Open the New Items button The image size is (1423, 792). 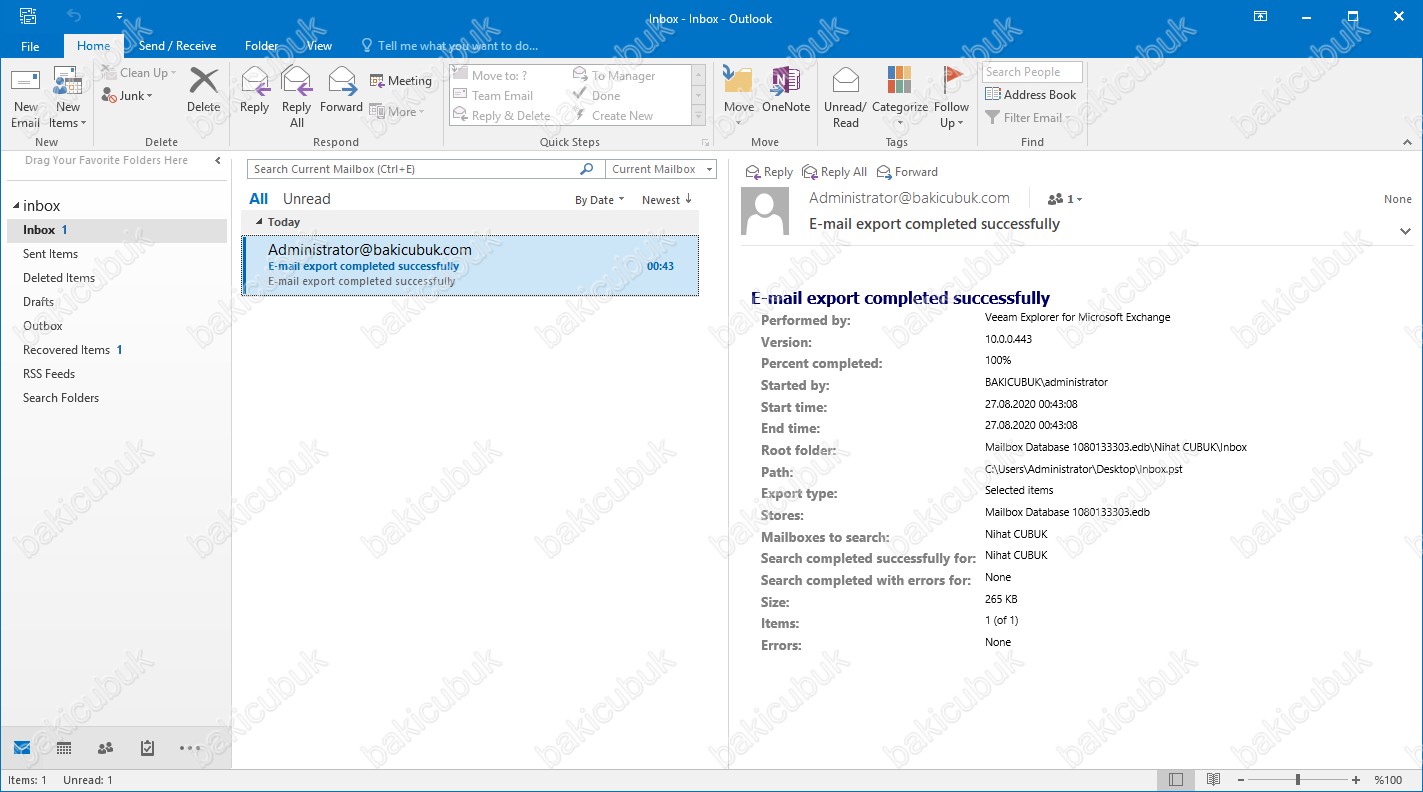coord(68,98)
